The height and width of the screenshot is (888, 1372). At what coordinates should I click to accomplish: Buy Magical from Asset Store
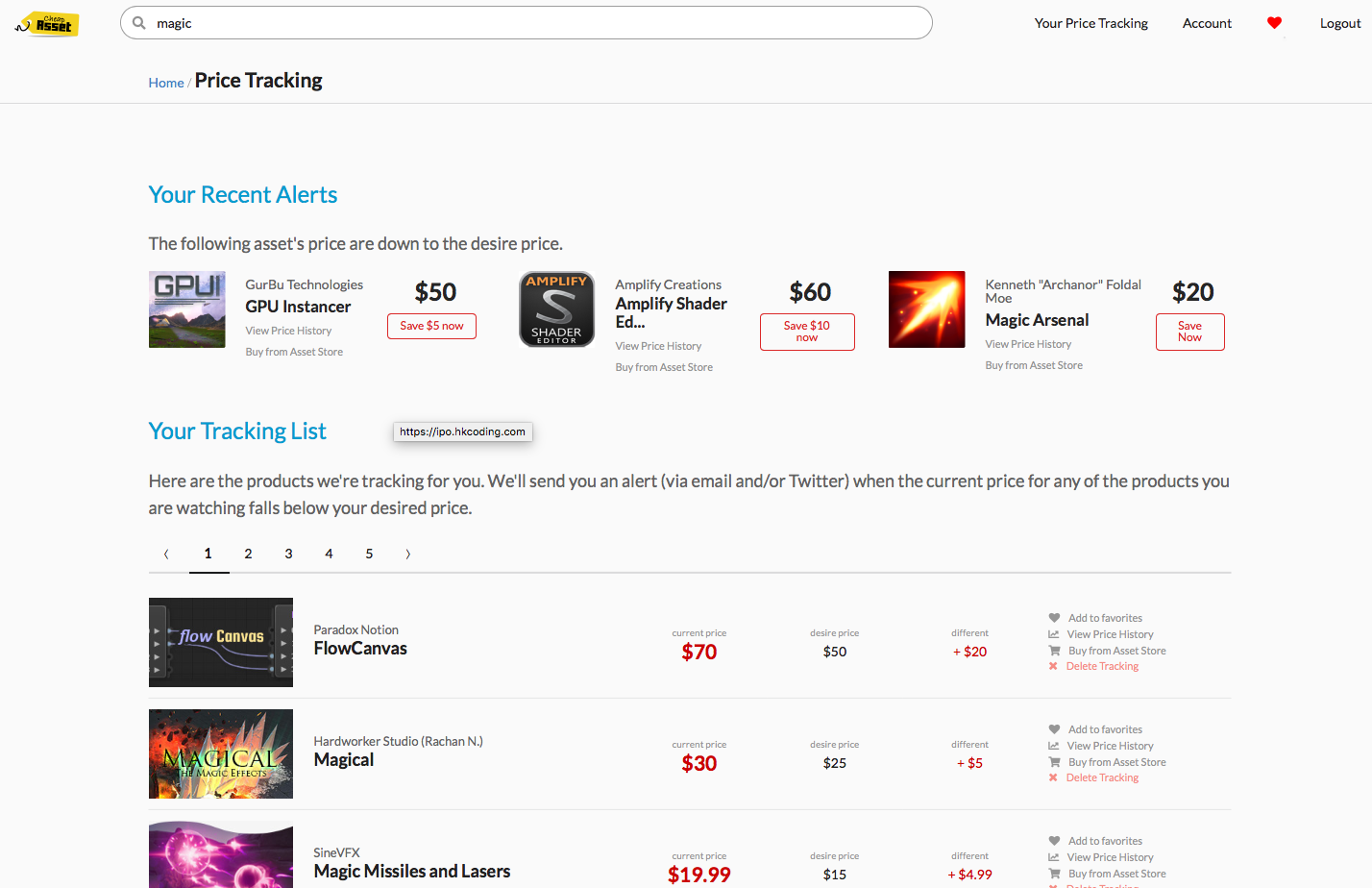click(1116, 762)
